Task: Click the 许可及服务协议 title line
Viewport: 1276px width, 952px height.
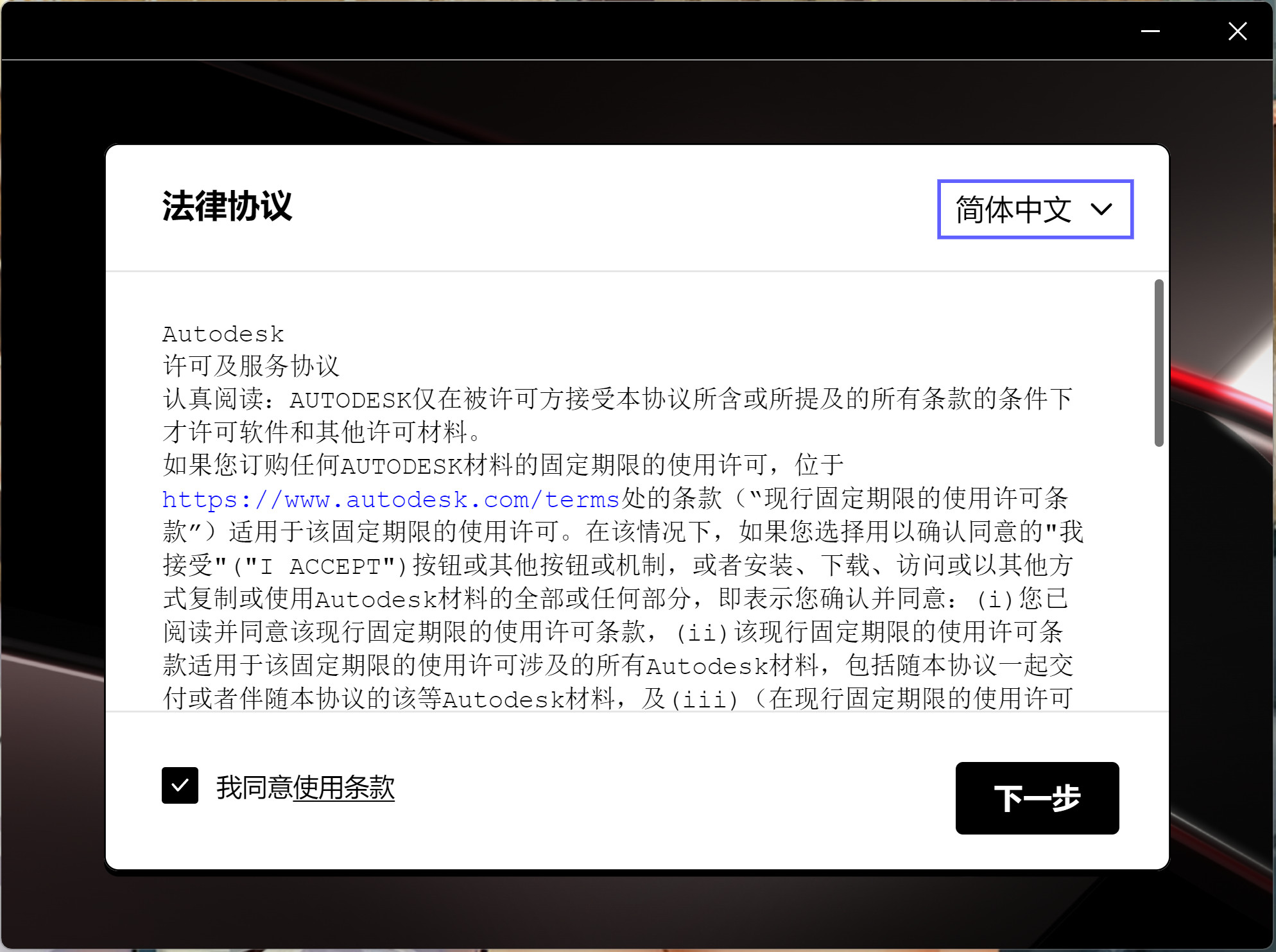Action: point(250,366)
